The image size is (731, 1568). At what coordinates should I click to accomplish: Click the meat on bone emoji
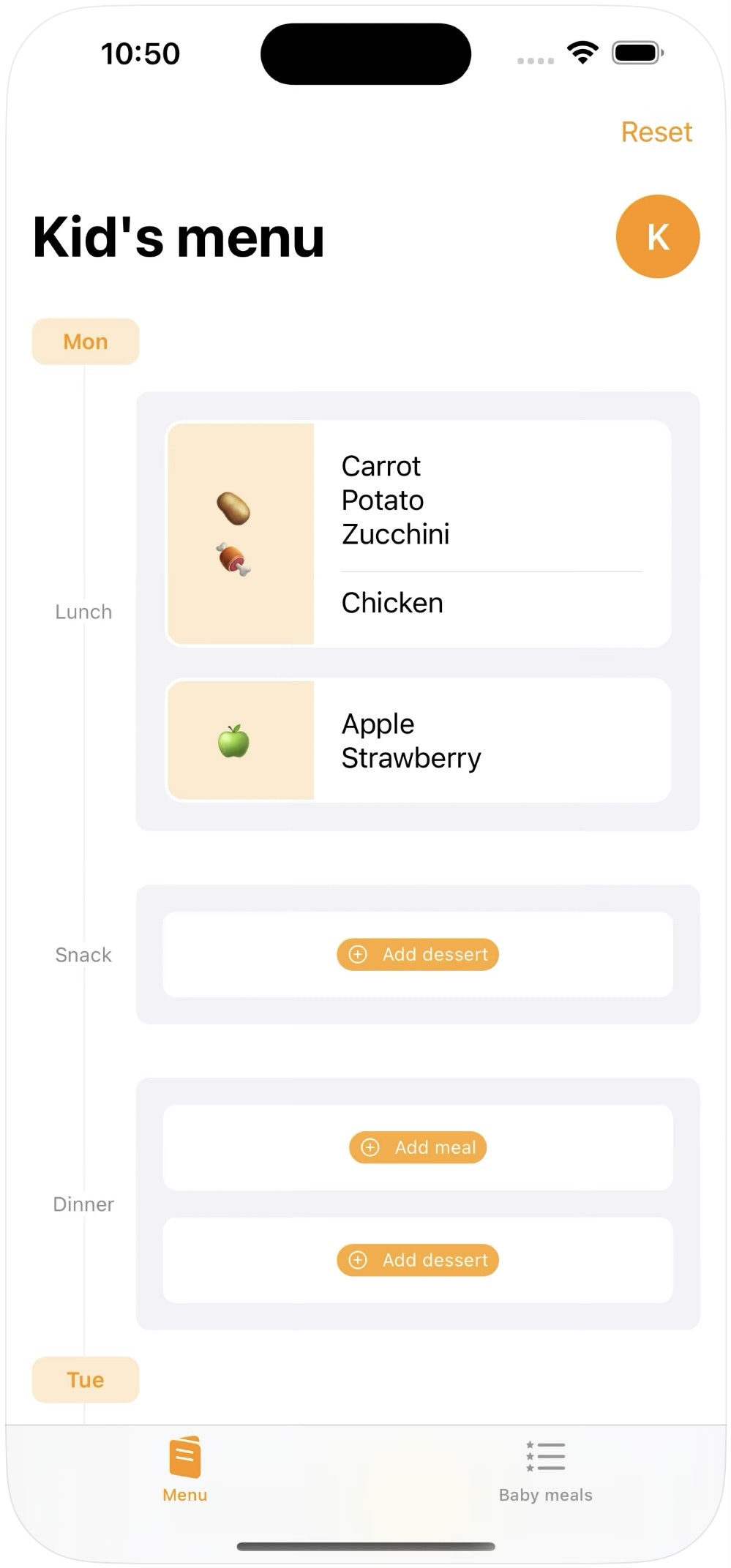point(233,560)
